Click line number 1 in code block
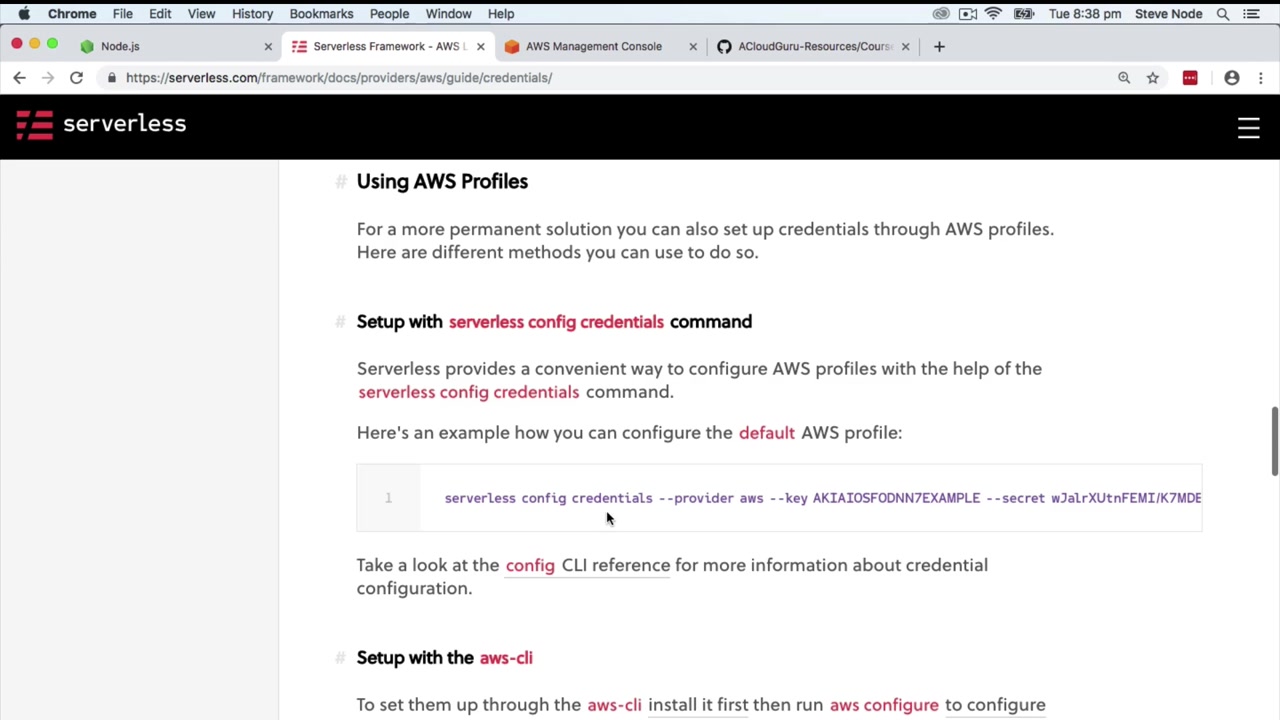The height and width of the screenshot is (720, 1280). pos(388,498)
